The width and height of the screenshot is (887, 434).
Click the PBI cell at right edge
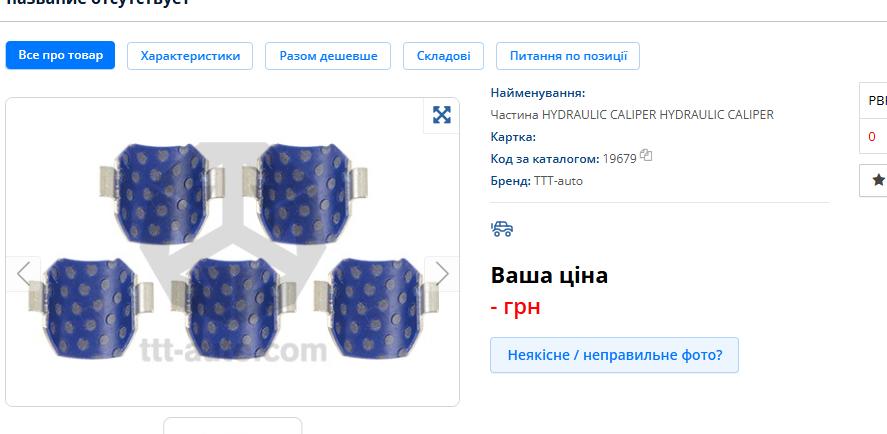[x=876, y=101]
